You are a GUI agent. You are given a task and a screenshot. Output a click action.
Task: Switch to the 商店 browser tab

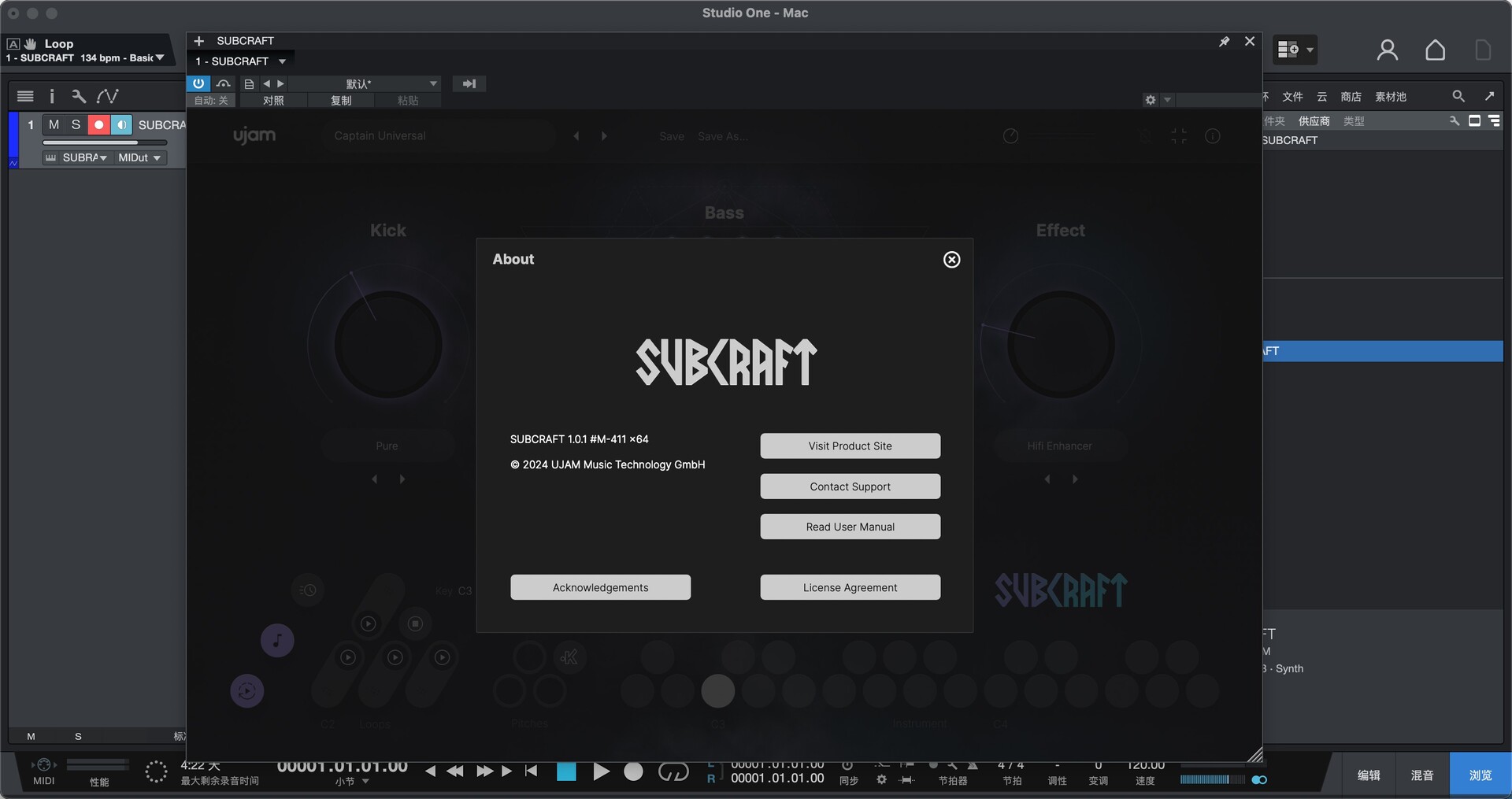(x=1351, y=96)
